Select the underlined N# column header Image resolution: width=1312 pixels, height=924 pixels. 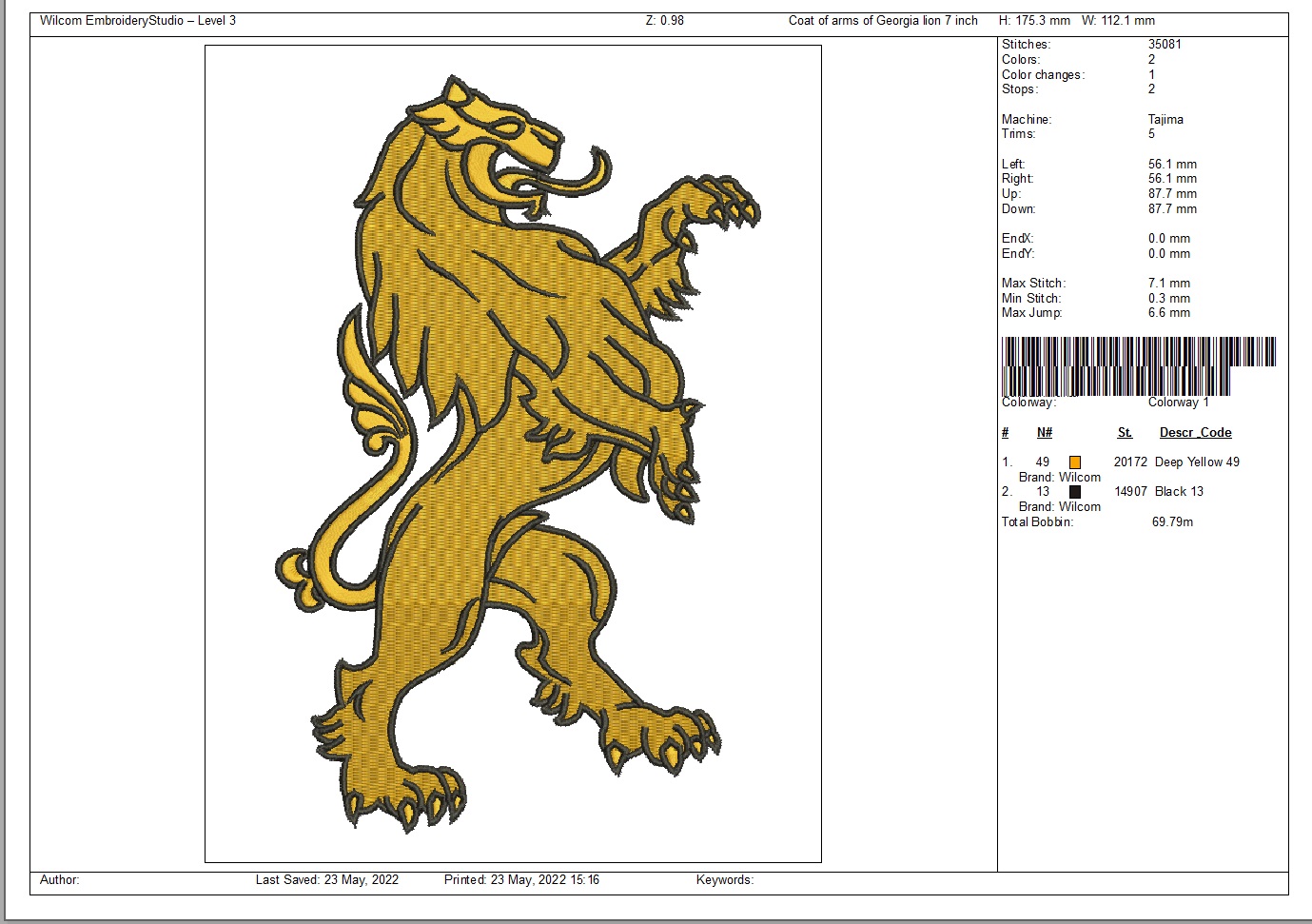[x=1044, y=433]
